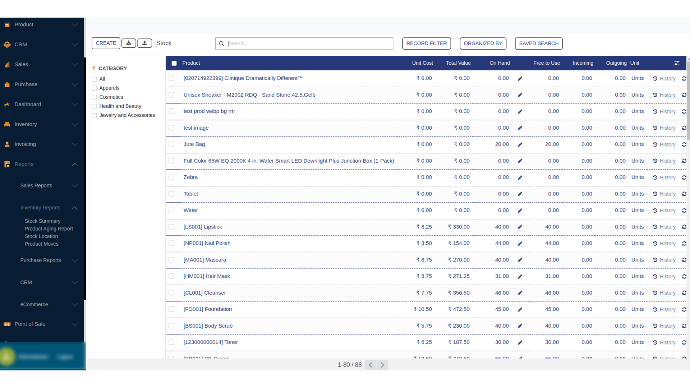Image resolution: width=690 pixels, height=388 pixels.
Task: Click the pencil edit icon in Foundation row
Action: 520,310
